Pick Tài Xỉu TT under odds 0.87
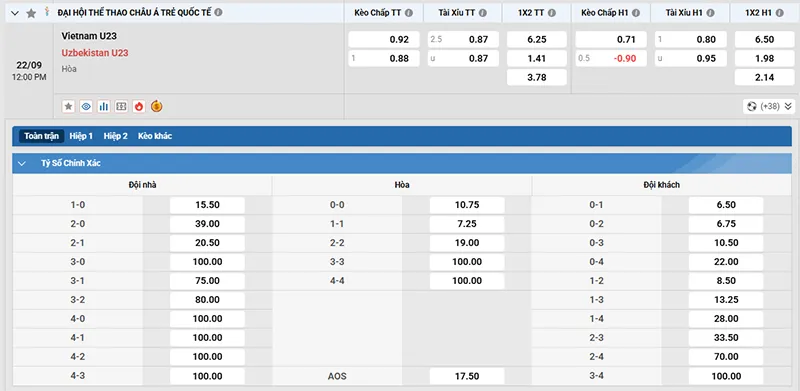800x391 pixels. 463,58
